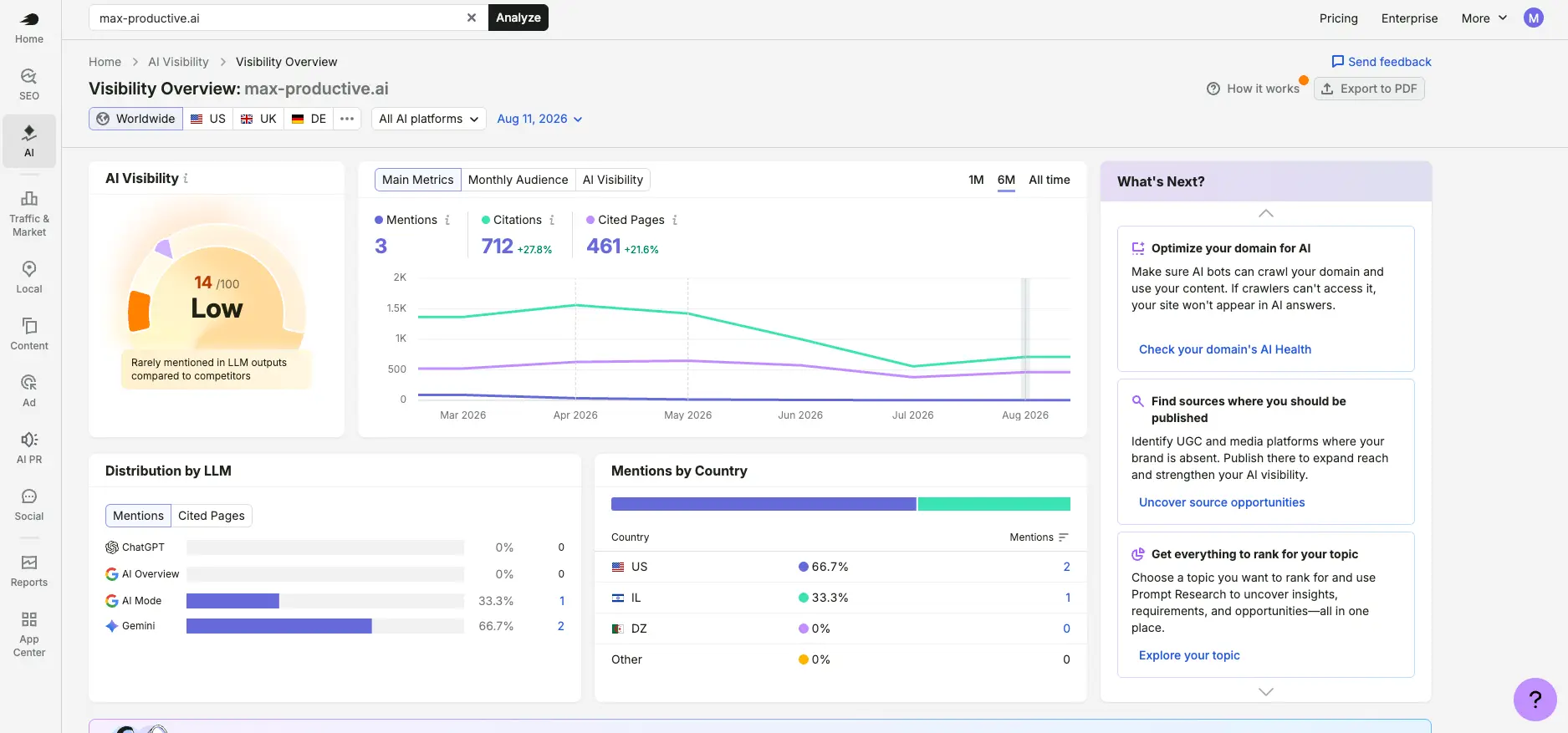Select the US region filter
This screenshot has height=733, width=1568.
click(208, 119)
